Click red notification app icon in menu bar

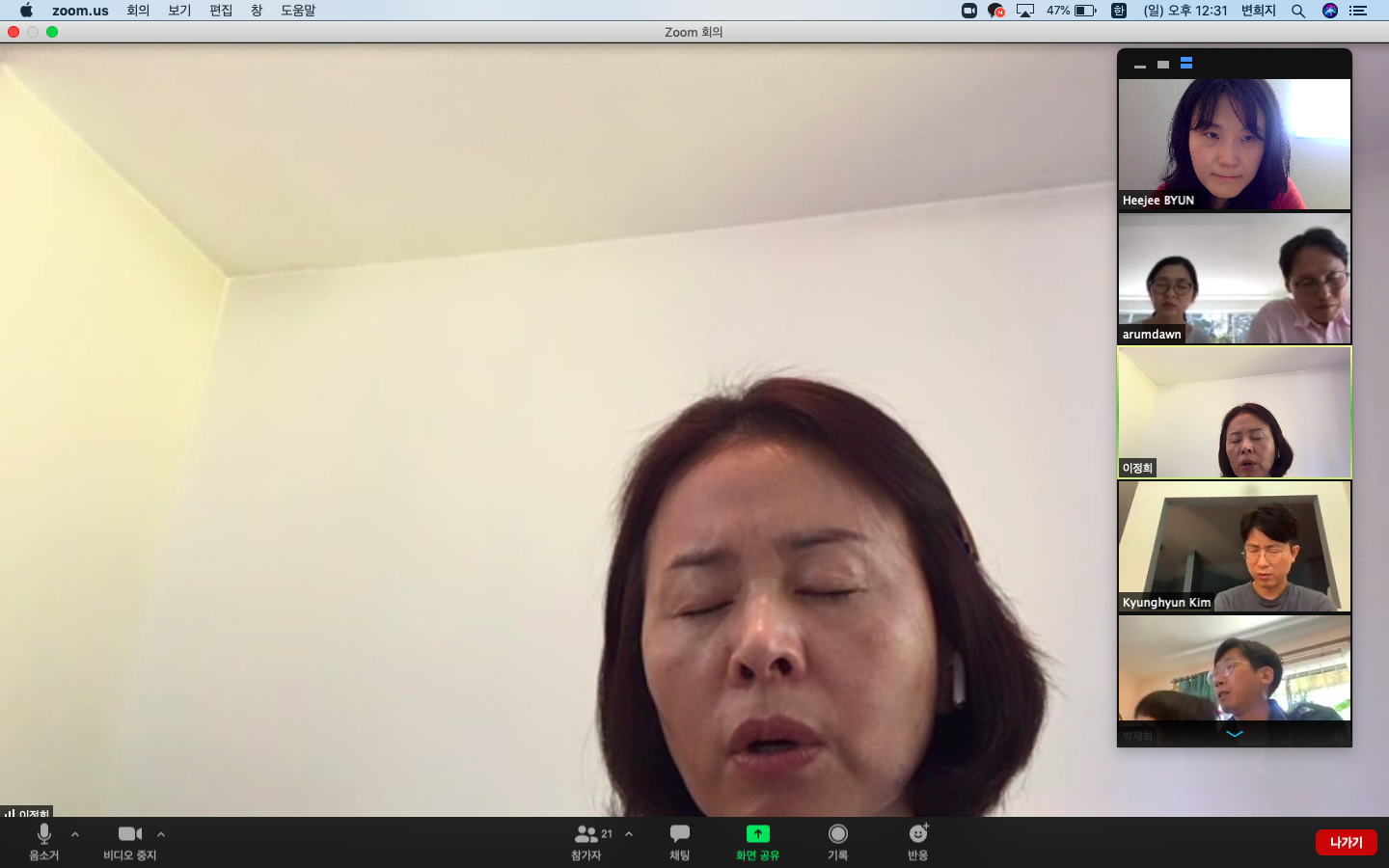(x=996, y=11)
